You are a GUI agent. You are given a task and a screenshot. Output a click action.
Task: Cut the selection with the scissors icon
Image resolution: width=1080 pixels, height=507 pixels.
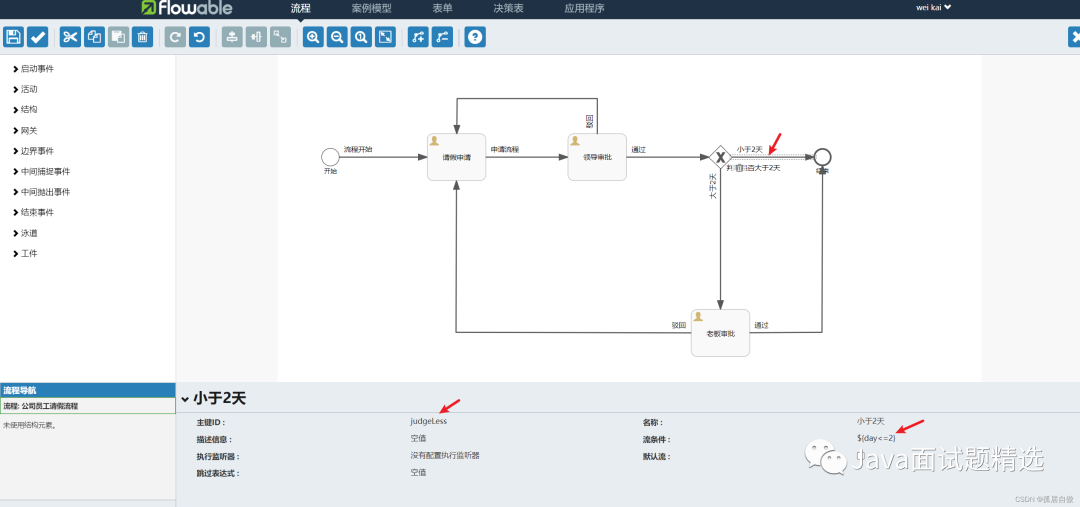tap(70, 37)
